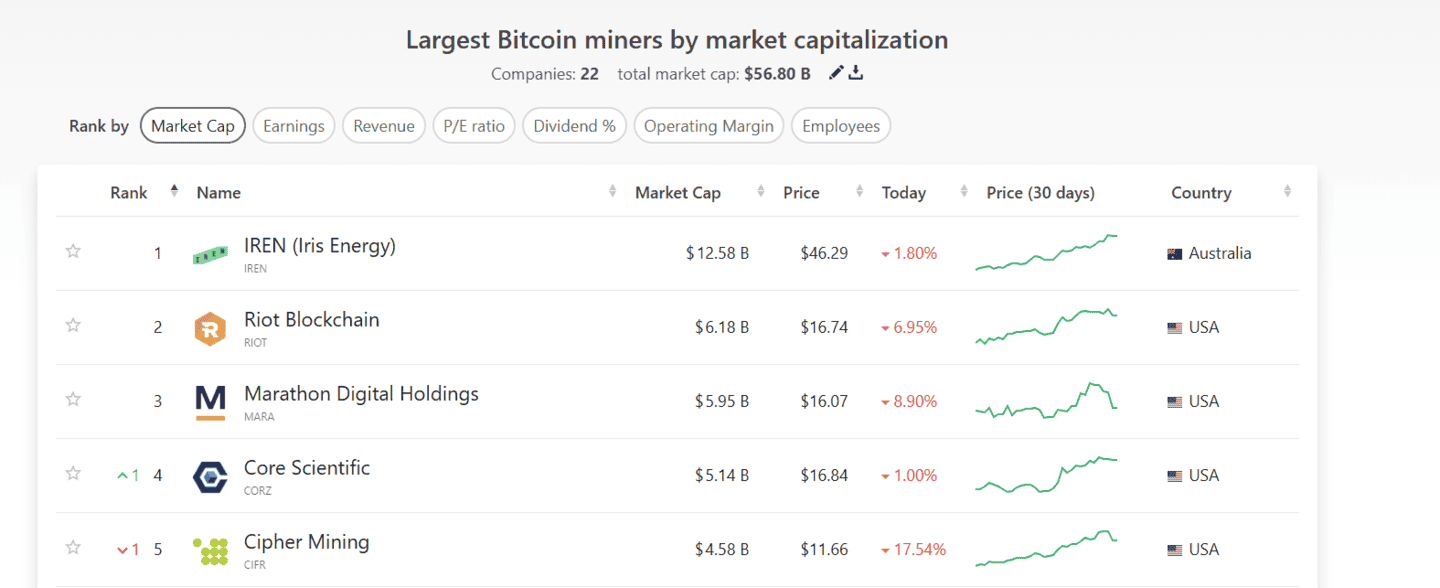Select the Operating Margin ranking
Image resolution: width=1440 pixels, height=588 pixels.
[x=708, y=126]
